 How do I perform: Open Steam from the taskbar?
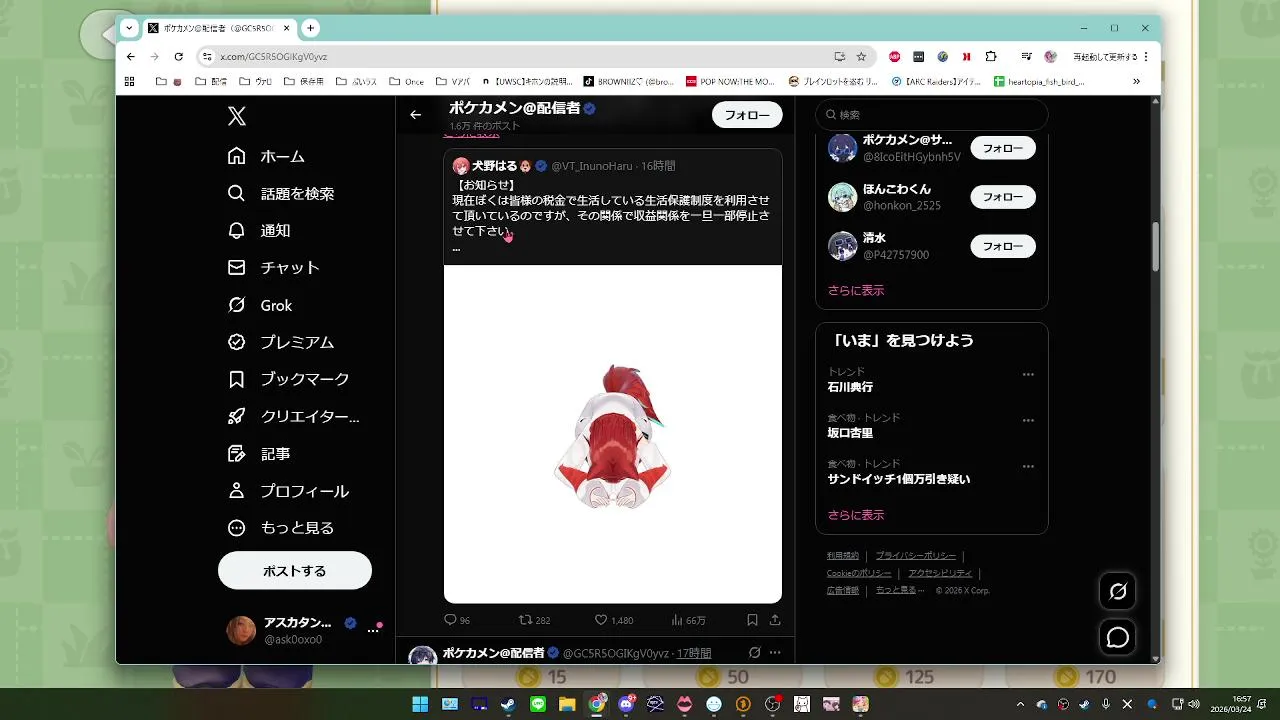coord(508,704)
